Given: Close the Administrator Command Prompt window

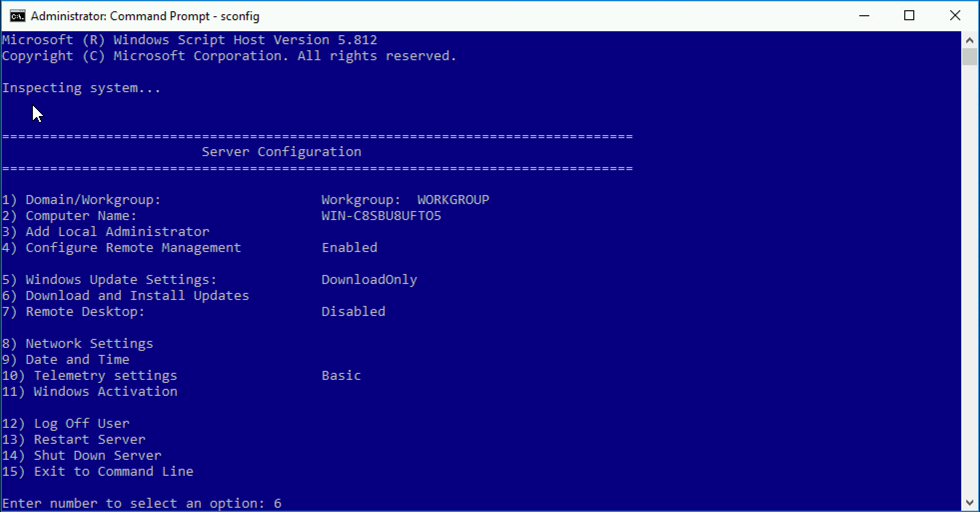Looking at the screenshot, I should (x=955, y=16).
